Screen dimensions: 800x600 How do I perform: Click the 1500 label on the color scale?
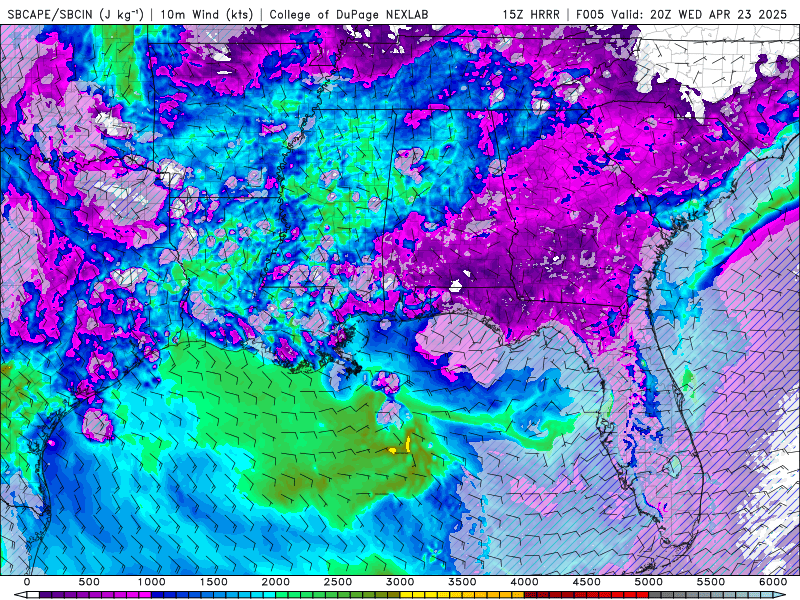point(213,582)
